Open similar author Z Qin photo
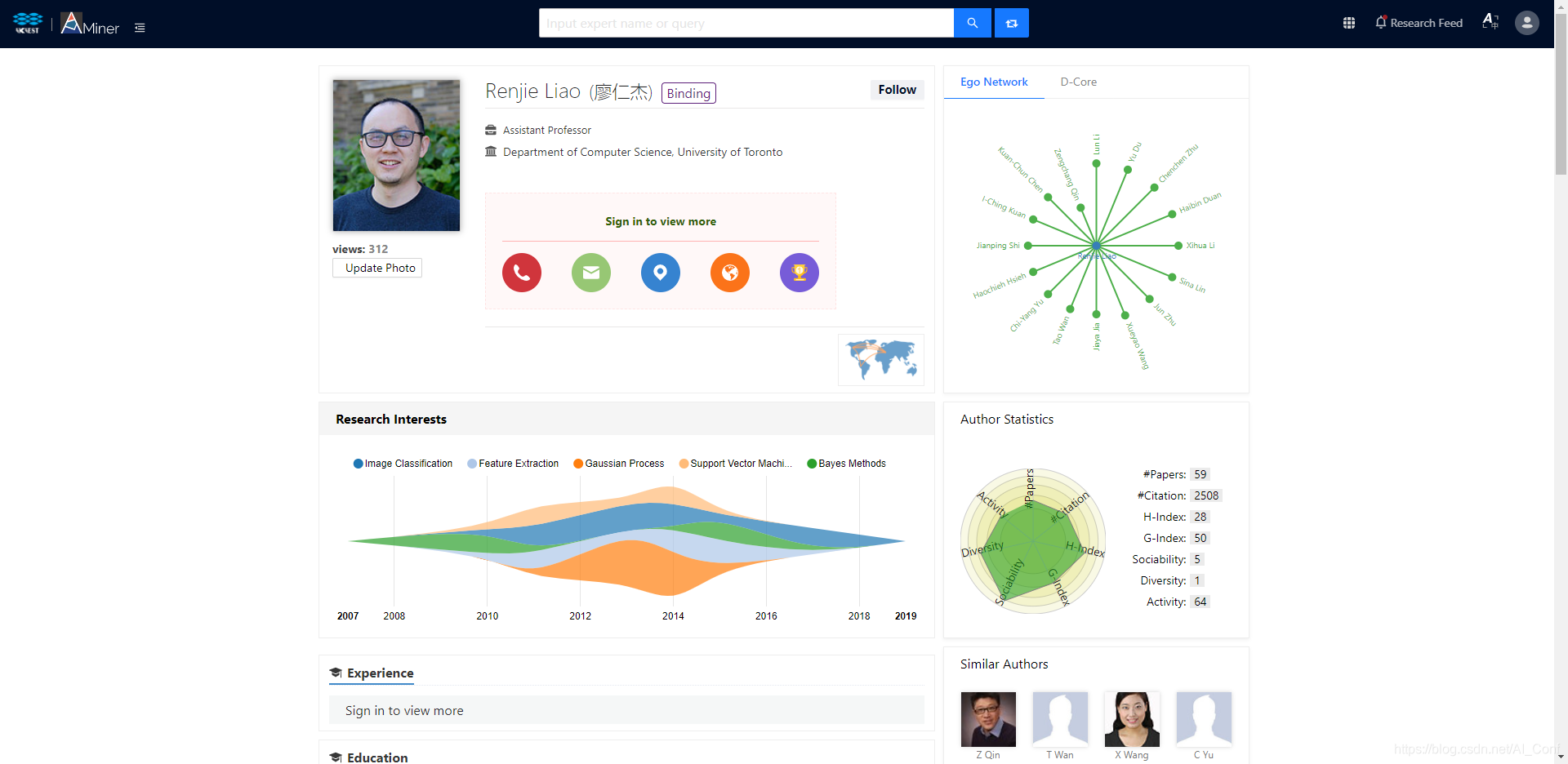This screenshot has height=764, width=1568. tap(988, 719)
